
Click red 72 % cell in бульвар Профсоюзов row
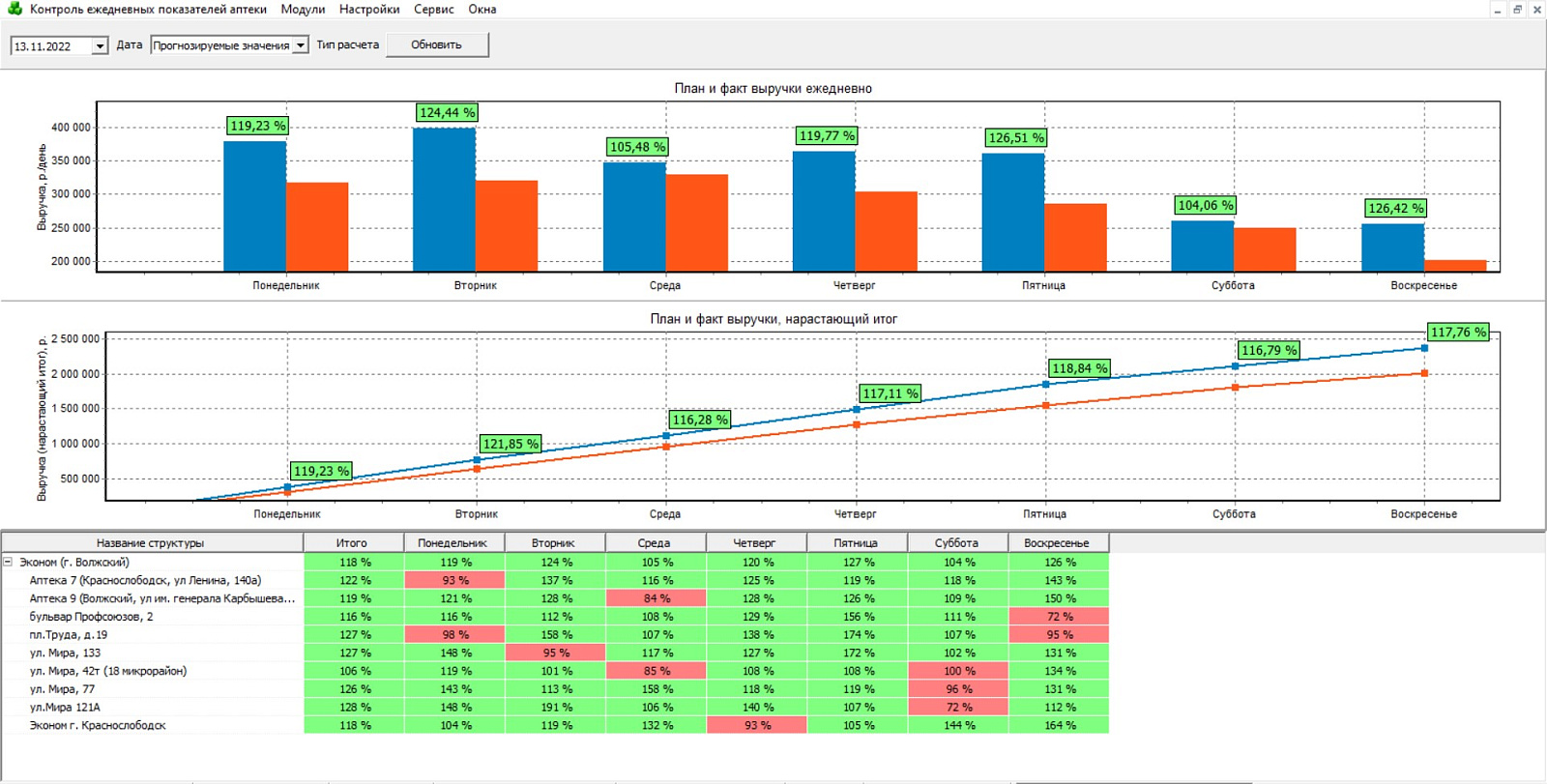click(1059, 616)
